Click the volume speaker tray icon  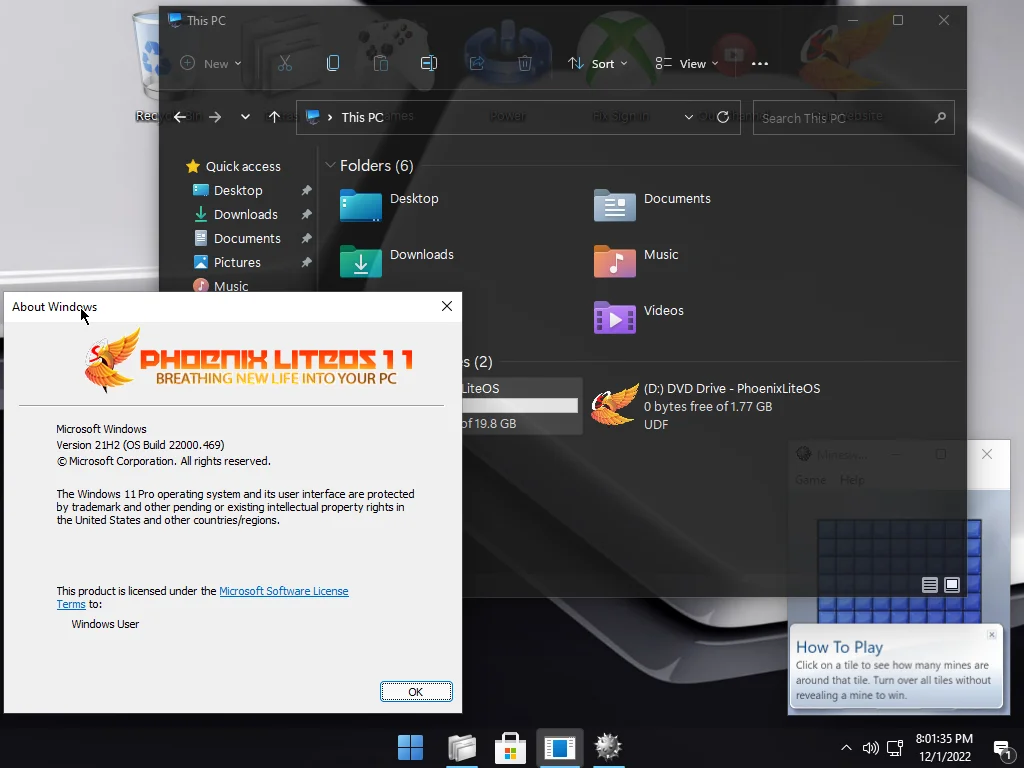point(871,748)
